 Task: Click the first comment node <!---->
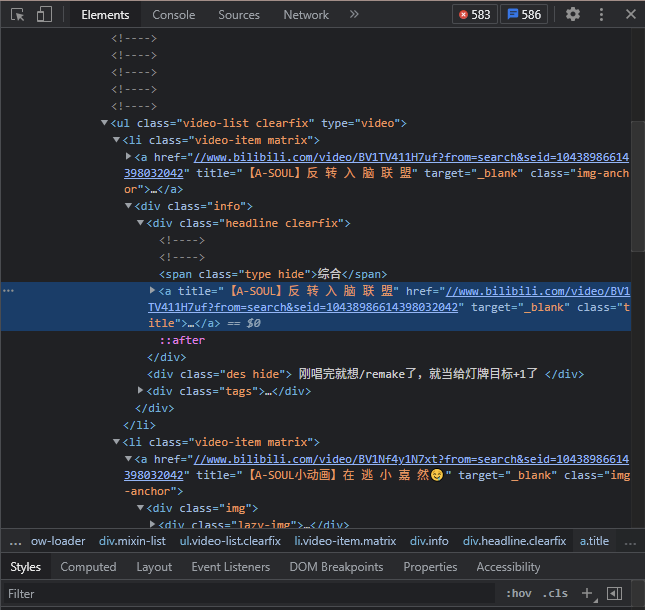coord(134,38)
